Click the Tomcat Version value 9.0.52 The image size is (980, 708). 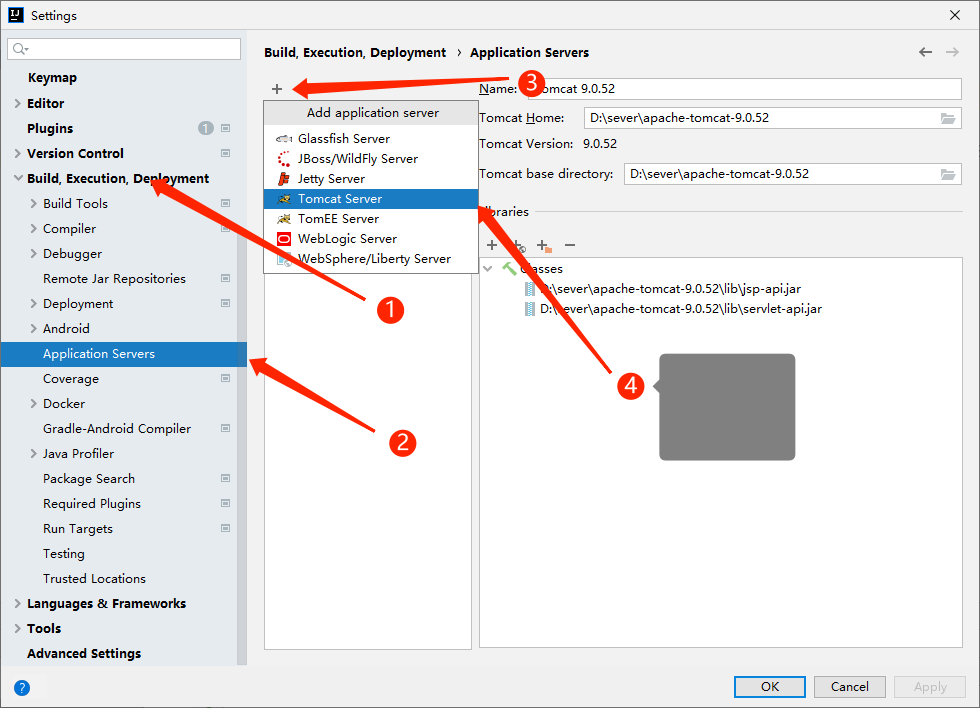pyautogui.click(x=600, y=144)
